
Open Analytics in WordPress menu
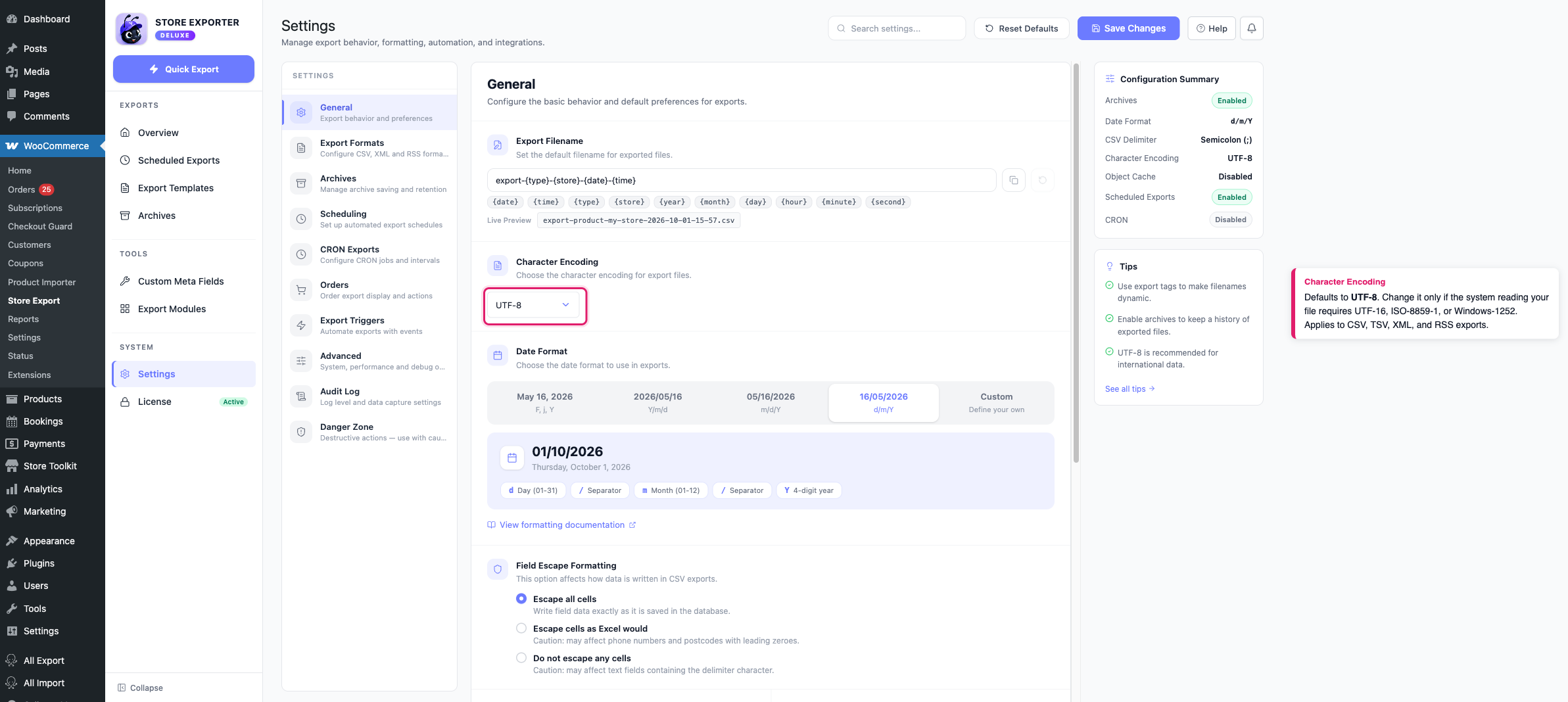[x=53, y=489]
